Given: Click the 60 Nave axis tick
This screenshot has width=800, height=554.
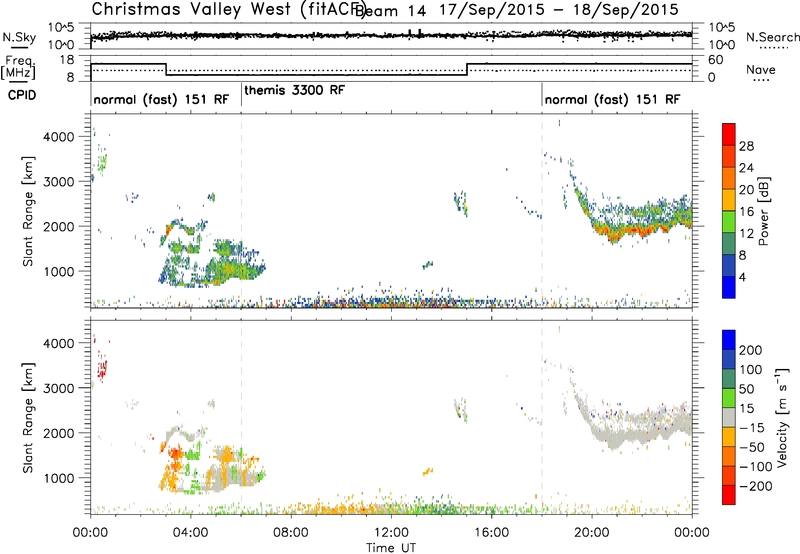Looking at the screenshot, I should pos(716,60).
